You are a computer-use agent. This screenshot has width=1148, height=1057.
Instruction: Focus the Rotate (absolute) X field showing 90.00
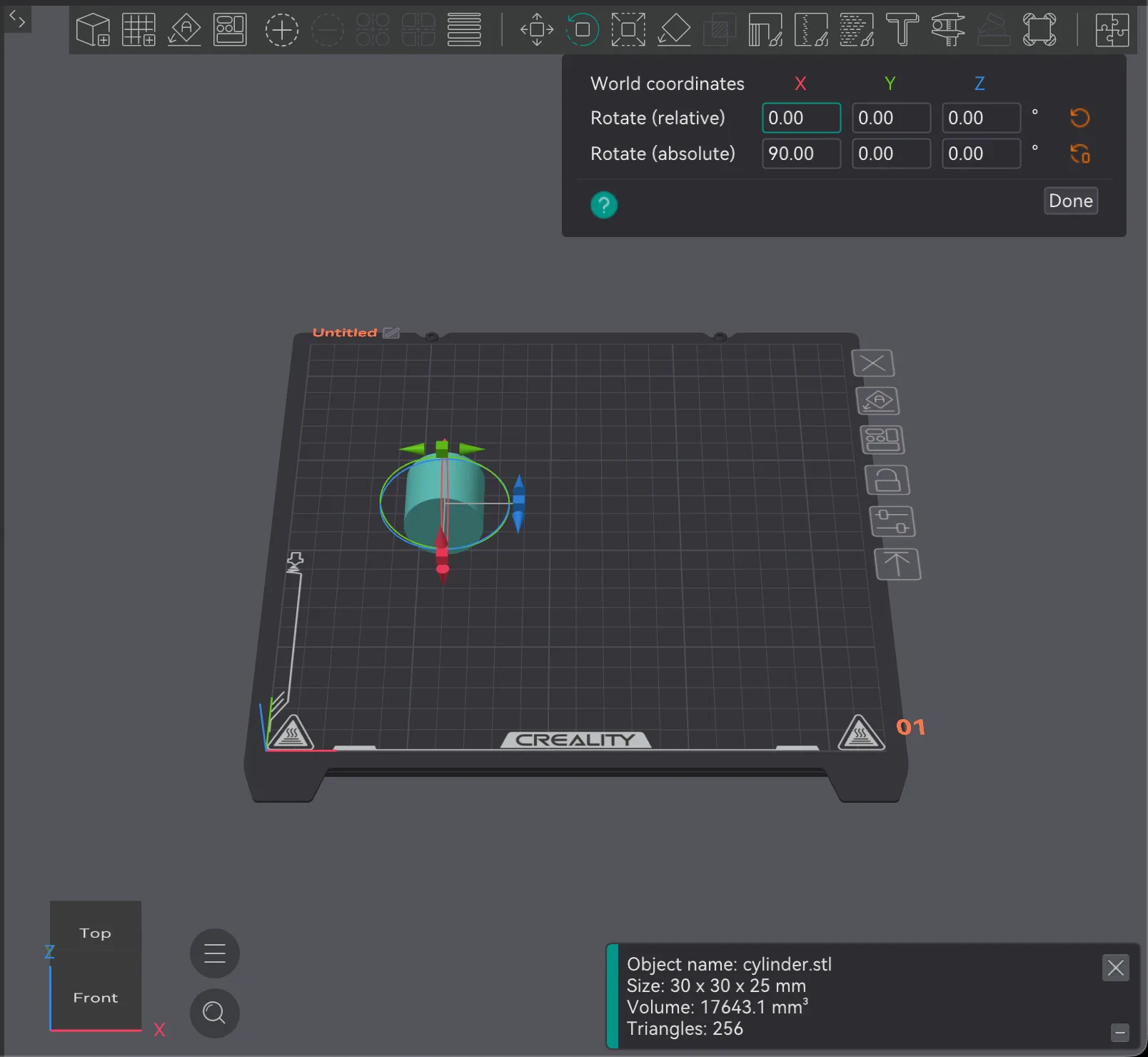point(801,154)
